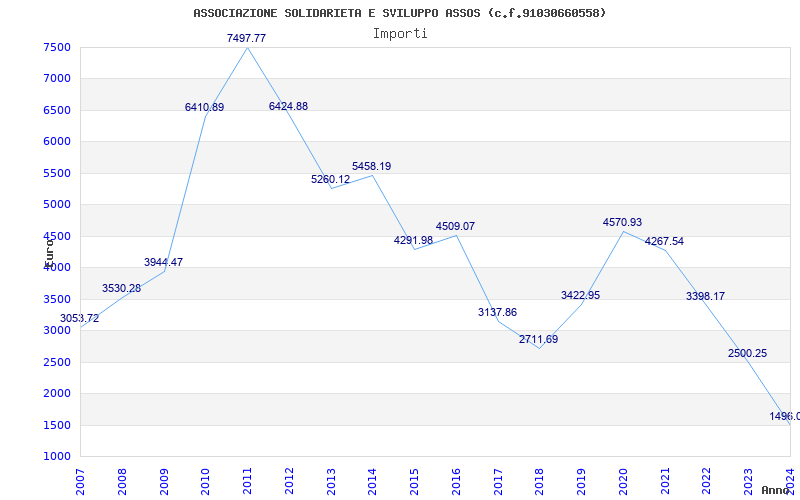Click data label 4267.54
The height and width of the screenshot is (500, 800).
click(x=664, y=242)
